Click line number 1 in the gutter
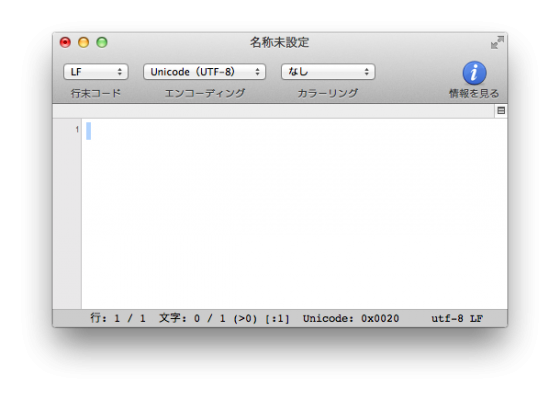560x400 pixels. pyautogui.click(x=77, y=129)
